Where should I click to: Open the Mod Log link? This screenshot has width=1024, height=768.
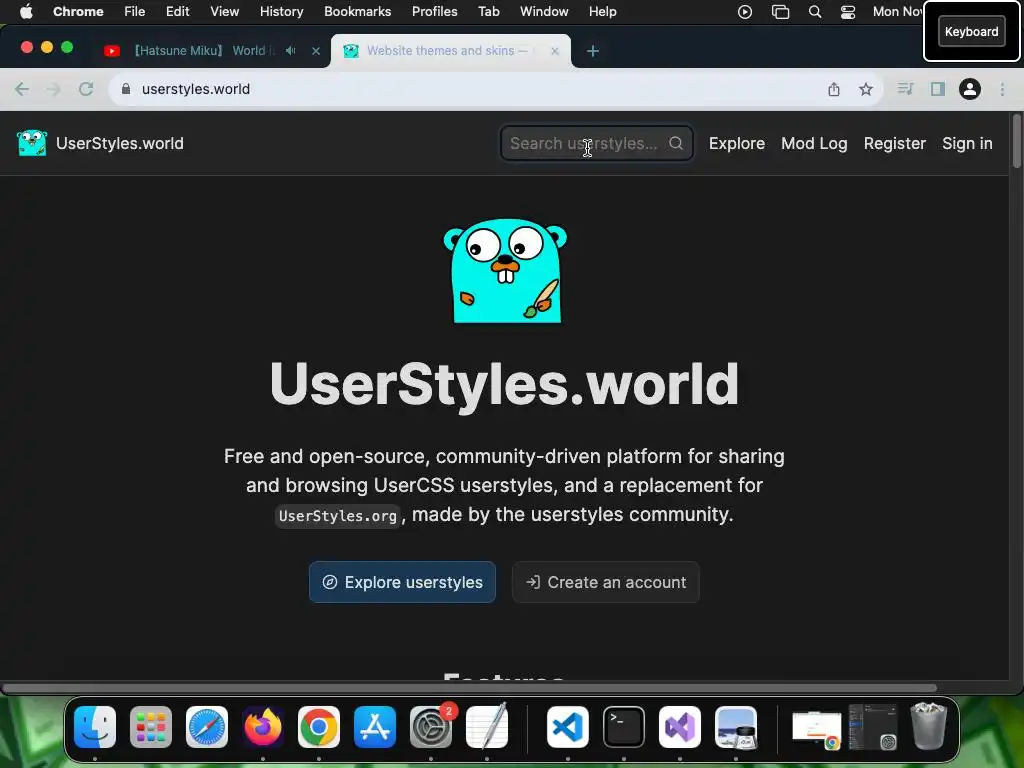[x=814, y=143]
